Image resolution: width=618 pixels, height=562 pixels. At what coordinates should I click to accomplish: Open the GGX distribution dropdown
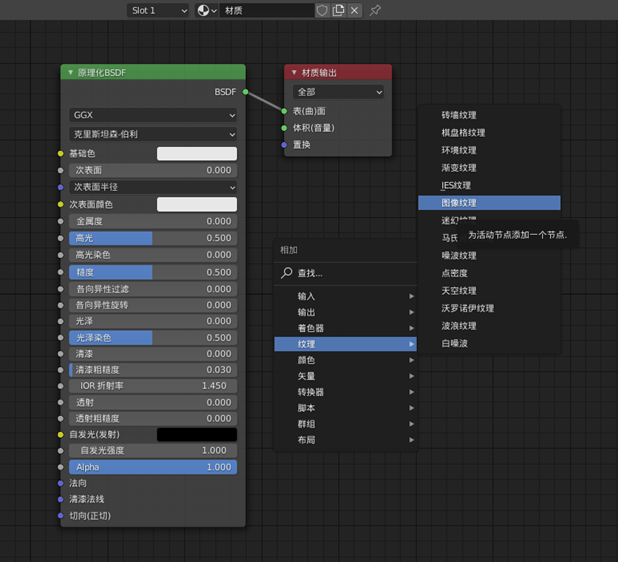pyautogui.click(x=153, y=115)
